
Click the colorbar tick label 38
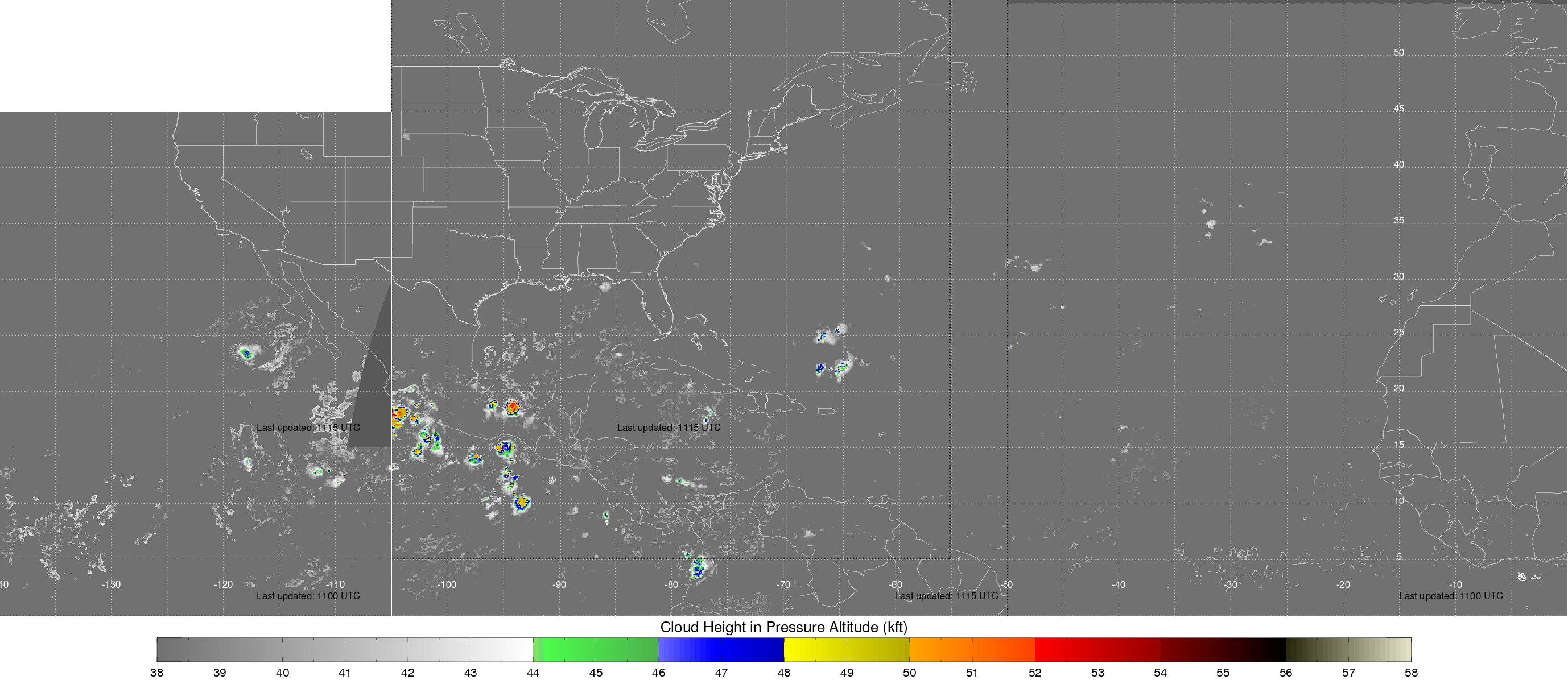(156, 673)
